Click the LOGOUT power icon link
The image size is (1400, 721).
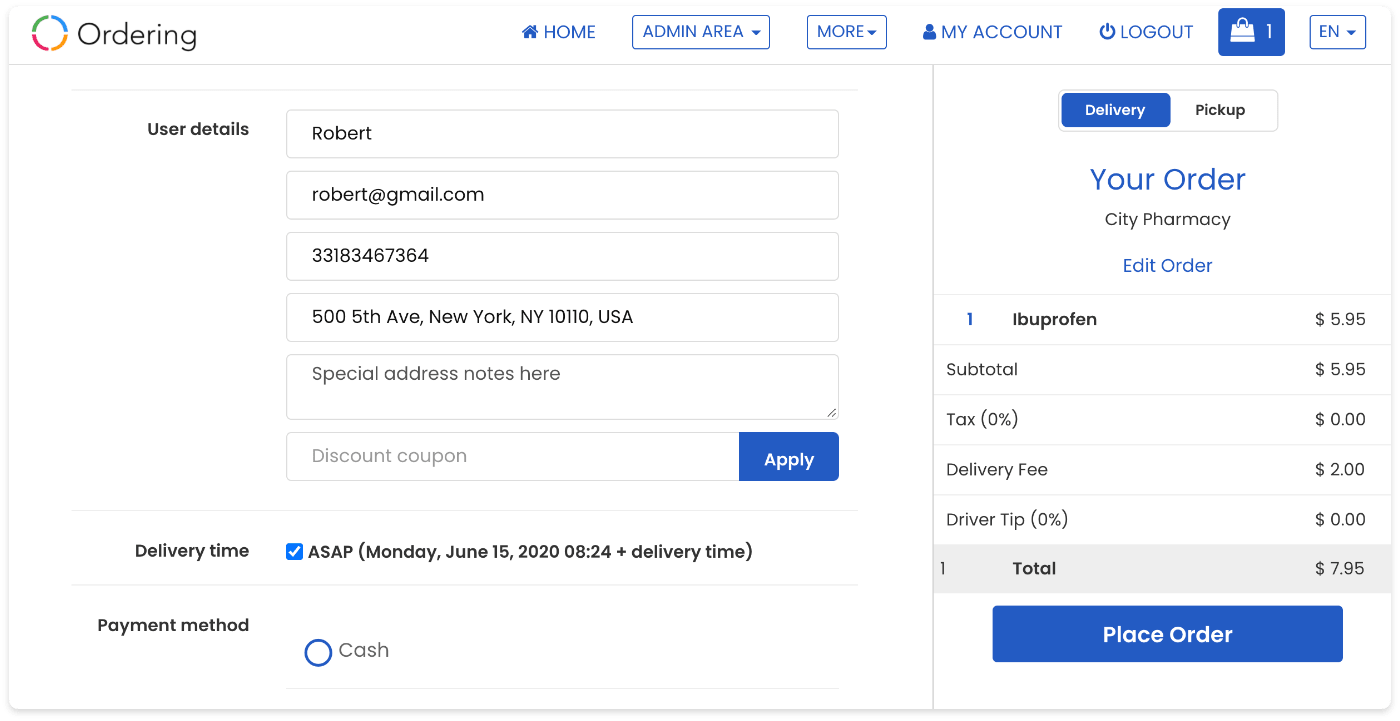(x=1146, y=32)
